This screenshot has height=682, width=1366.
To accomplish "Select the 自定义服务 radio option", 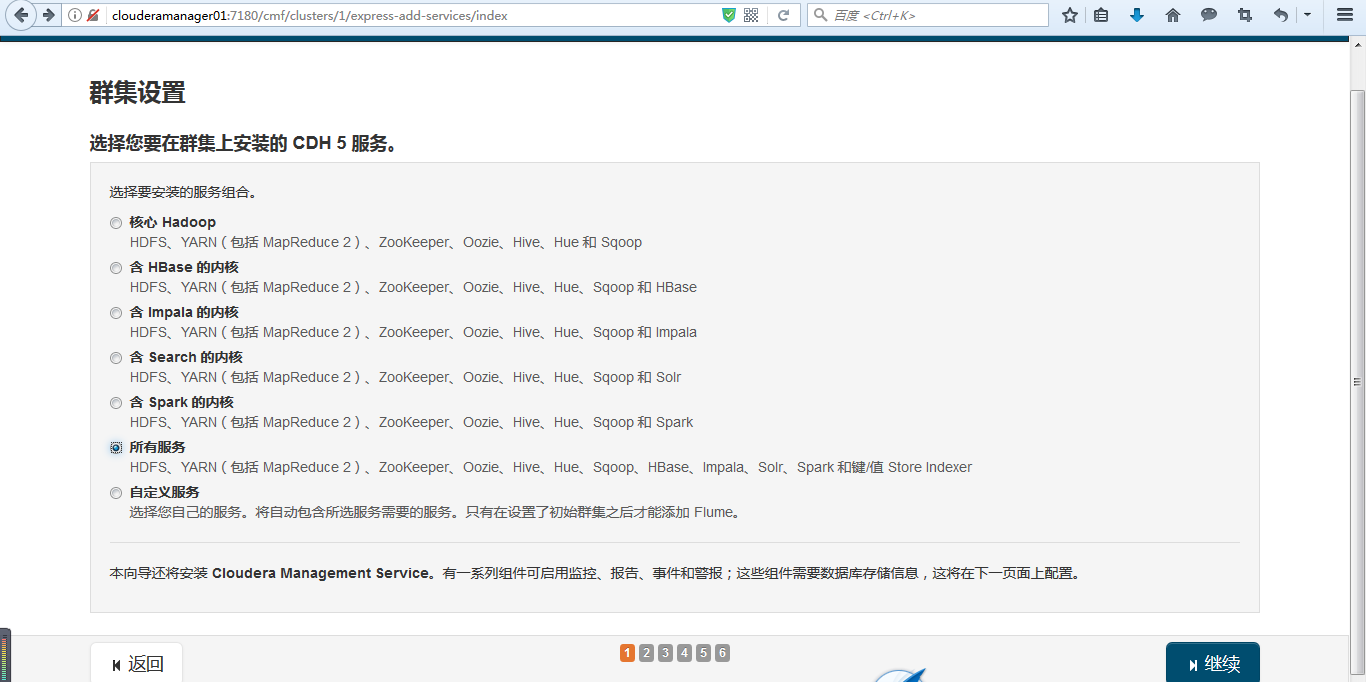I will pos(116,493).
